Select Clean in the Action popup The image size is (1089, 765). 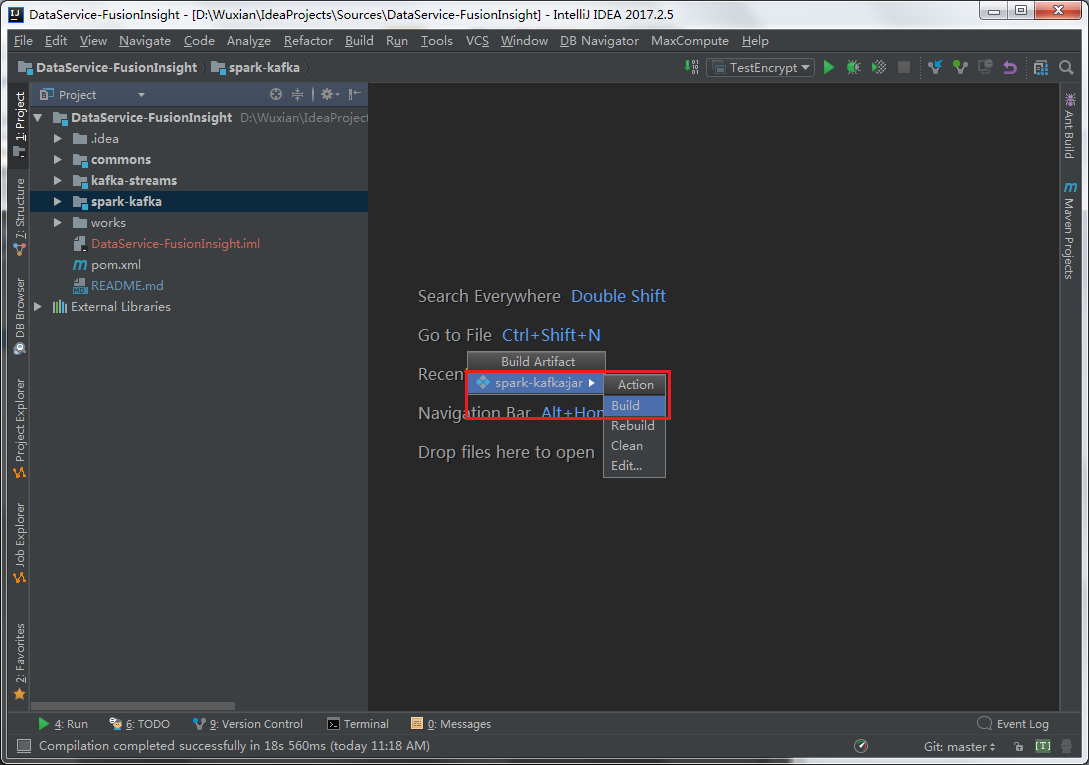tap(635, 445)
